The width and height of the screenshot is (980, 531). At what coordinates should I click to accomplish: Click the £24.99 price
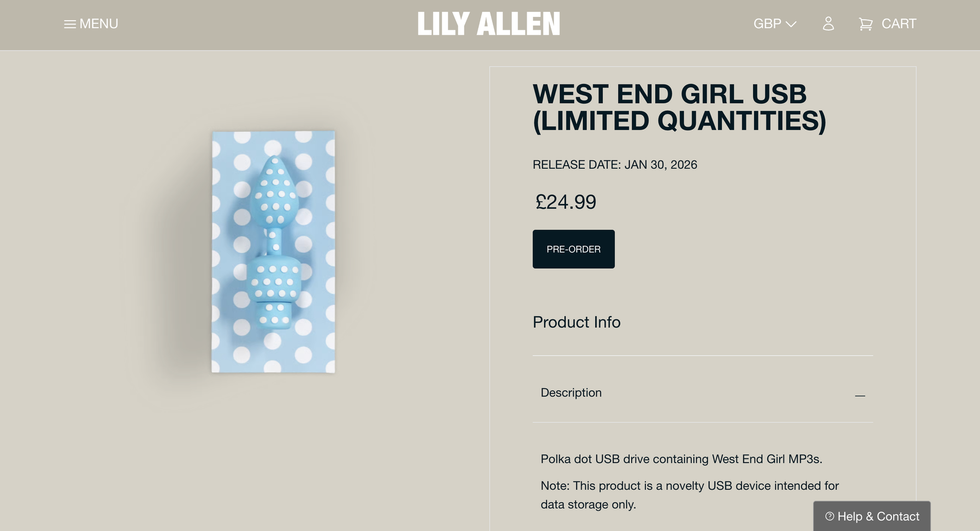point(566,202)
